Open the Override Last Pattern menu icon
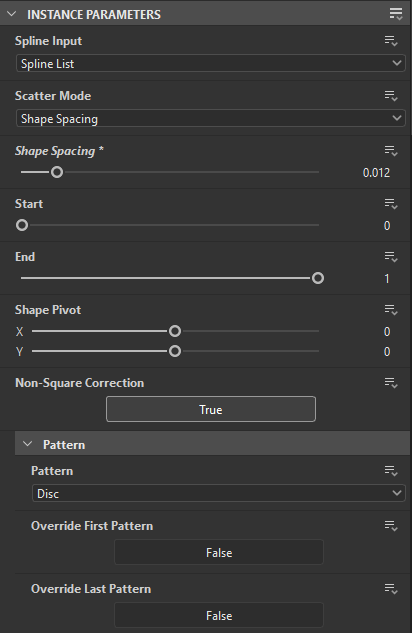 pos(391,589)
